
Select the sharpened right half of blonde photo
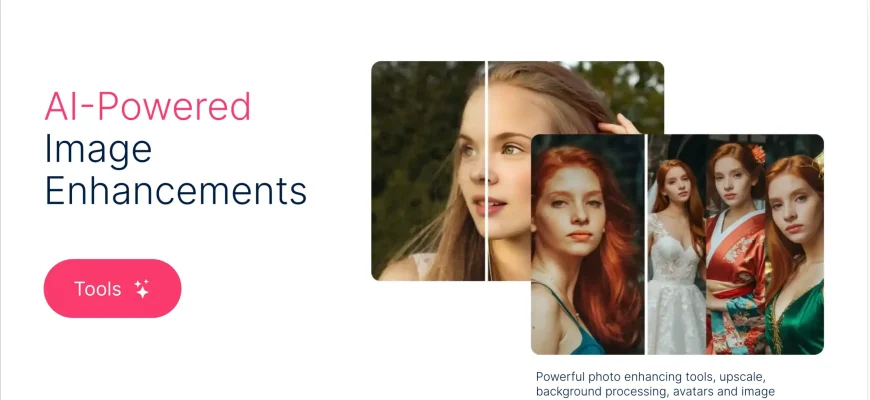click(576, 97)
